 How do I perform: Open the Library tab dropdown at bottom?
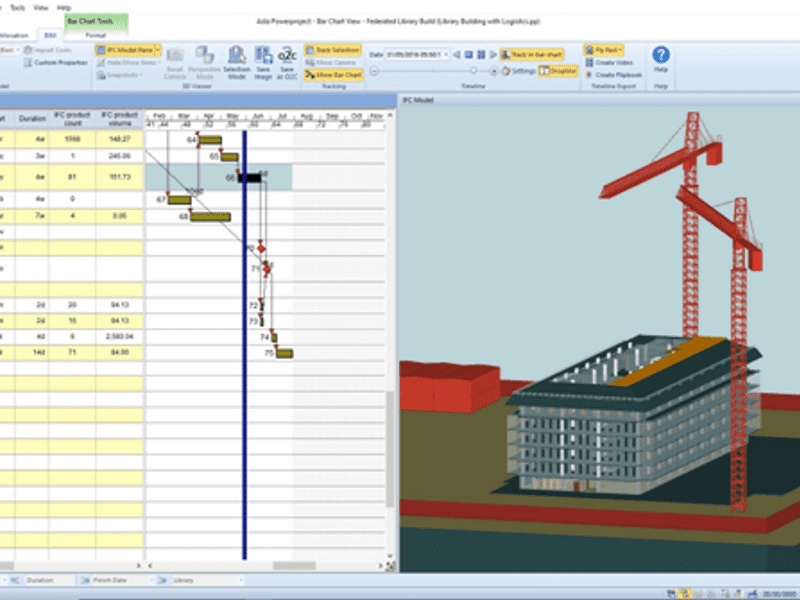(x=240, y=579)
